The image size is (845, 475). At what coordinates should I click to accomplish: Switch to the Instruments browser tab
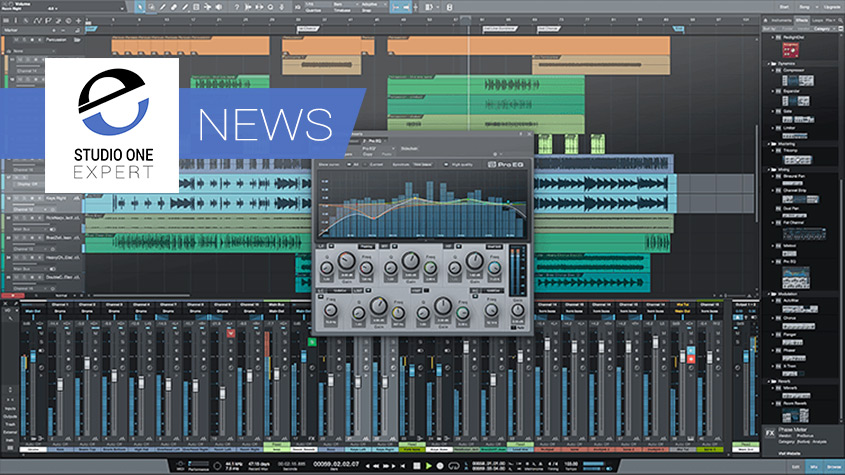point(781,20)
